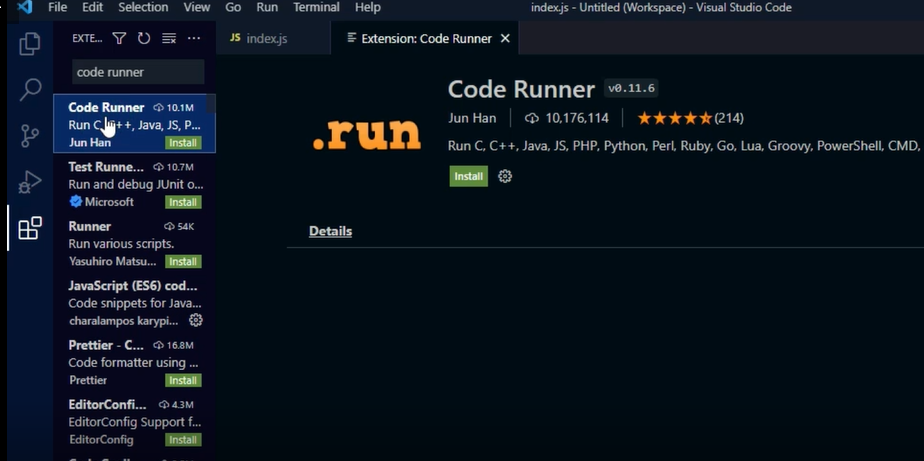The width and height of the screenshot is (924, 461).
Task: Open the Explorer view in activity bar
Action: coord(29,44)
